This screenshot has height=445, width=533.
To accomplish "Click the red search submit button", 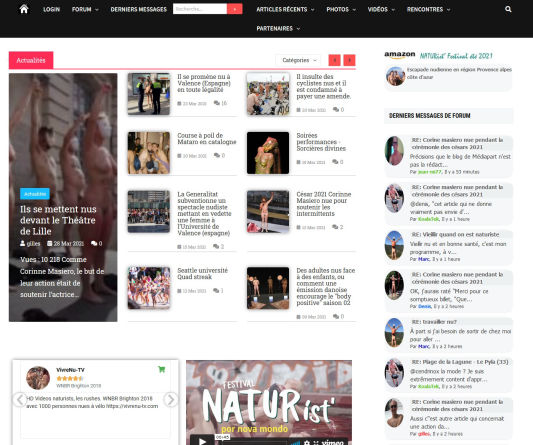I will (x=235, y=9).
